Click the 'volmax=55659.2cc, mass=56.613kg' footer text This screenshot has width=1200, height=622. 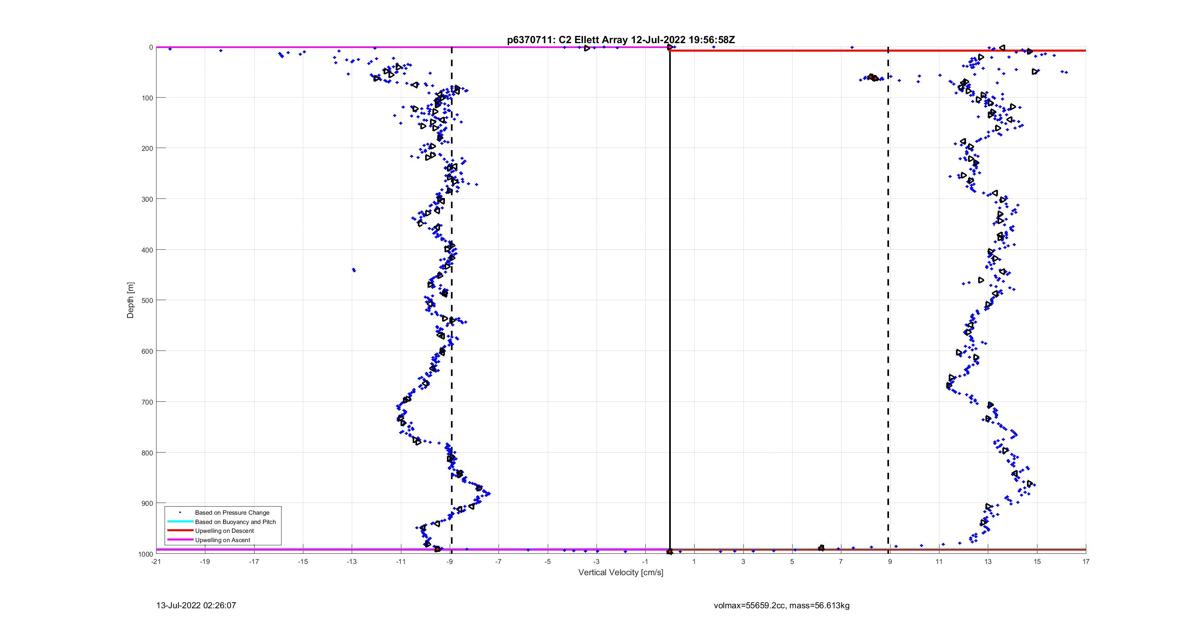[781, 605]
